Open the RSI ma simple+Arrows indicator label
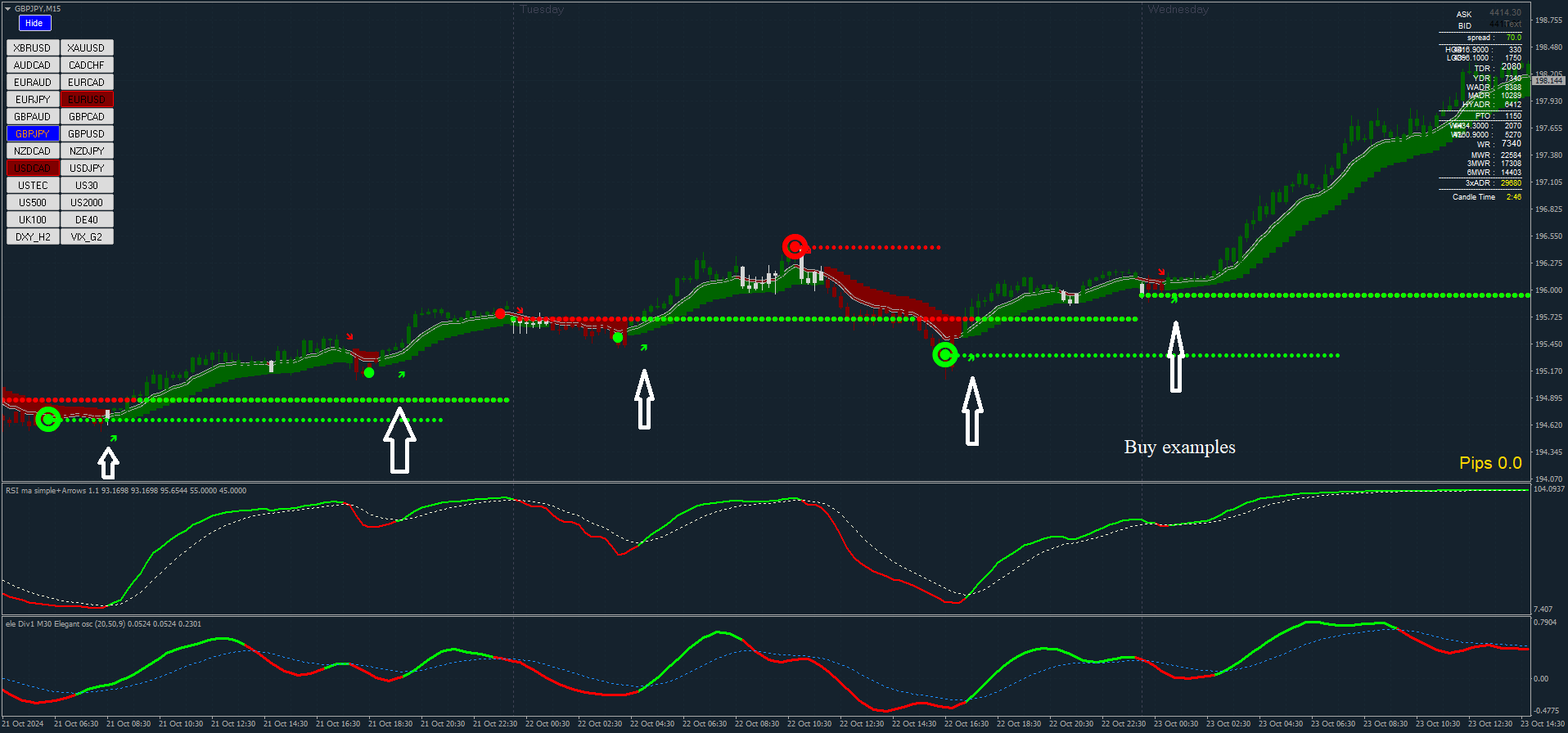Image resolution: width=1568 pixels, height=733 pixels. pos(125,491)
